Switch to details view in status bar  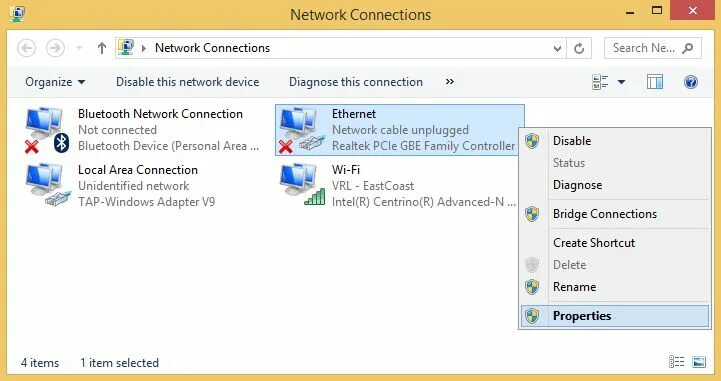(x=676, y=362)
